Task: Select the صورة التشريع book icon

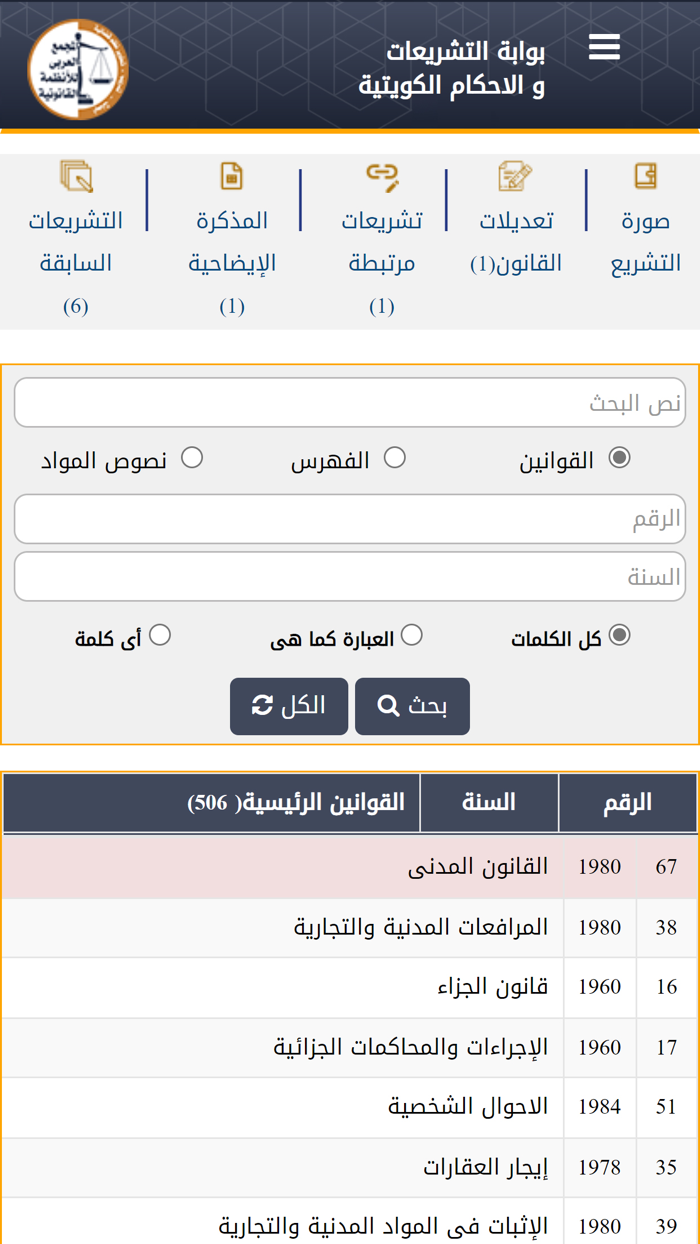Action: point(644,177)
